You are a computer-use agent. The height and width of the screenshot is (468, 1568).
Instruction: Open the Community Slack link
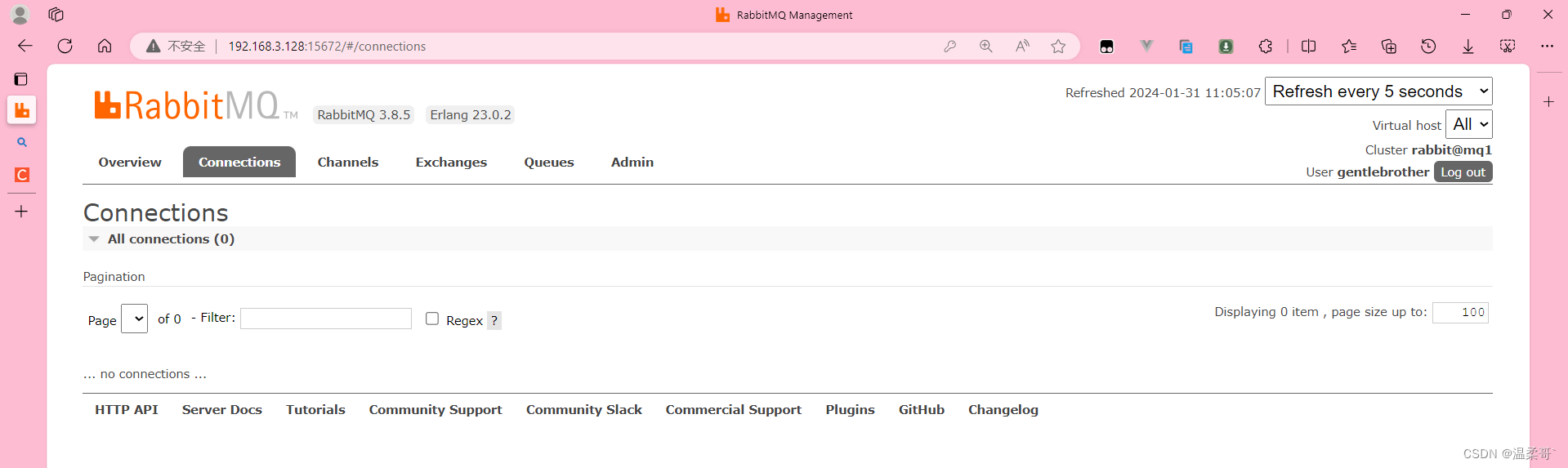coord(584,410)
